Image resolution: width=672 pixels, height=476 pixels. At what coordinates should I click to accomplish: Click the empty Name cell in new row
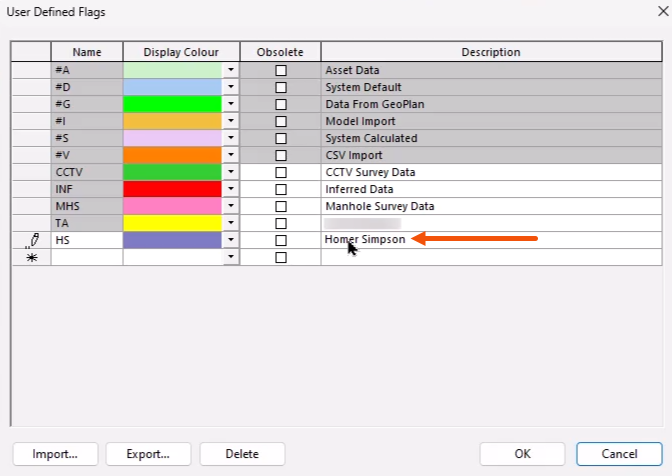click(x=87, y=257)
